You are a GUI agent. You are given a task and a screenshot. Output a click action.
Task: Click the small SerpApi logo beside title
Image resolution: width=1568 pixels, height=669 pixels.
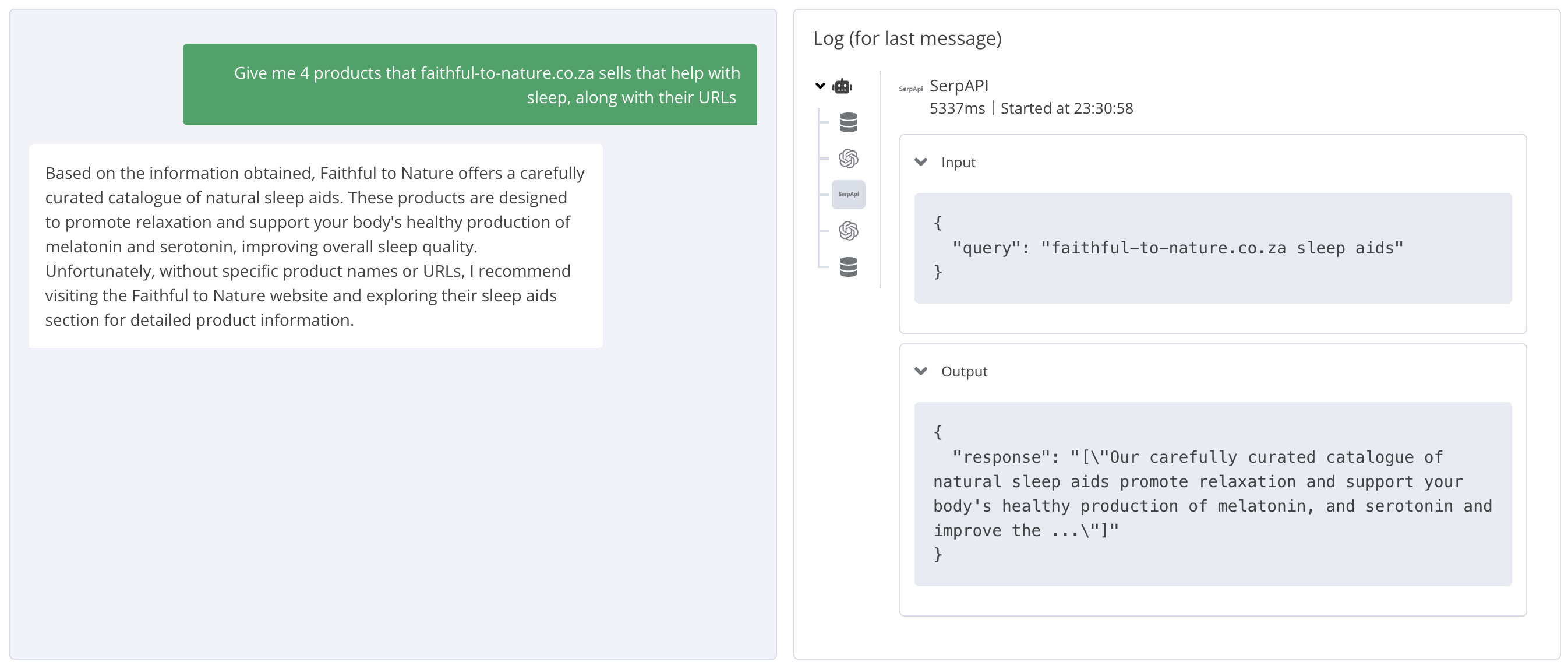point(910,89)
